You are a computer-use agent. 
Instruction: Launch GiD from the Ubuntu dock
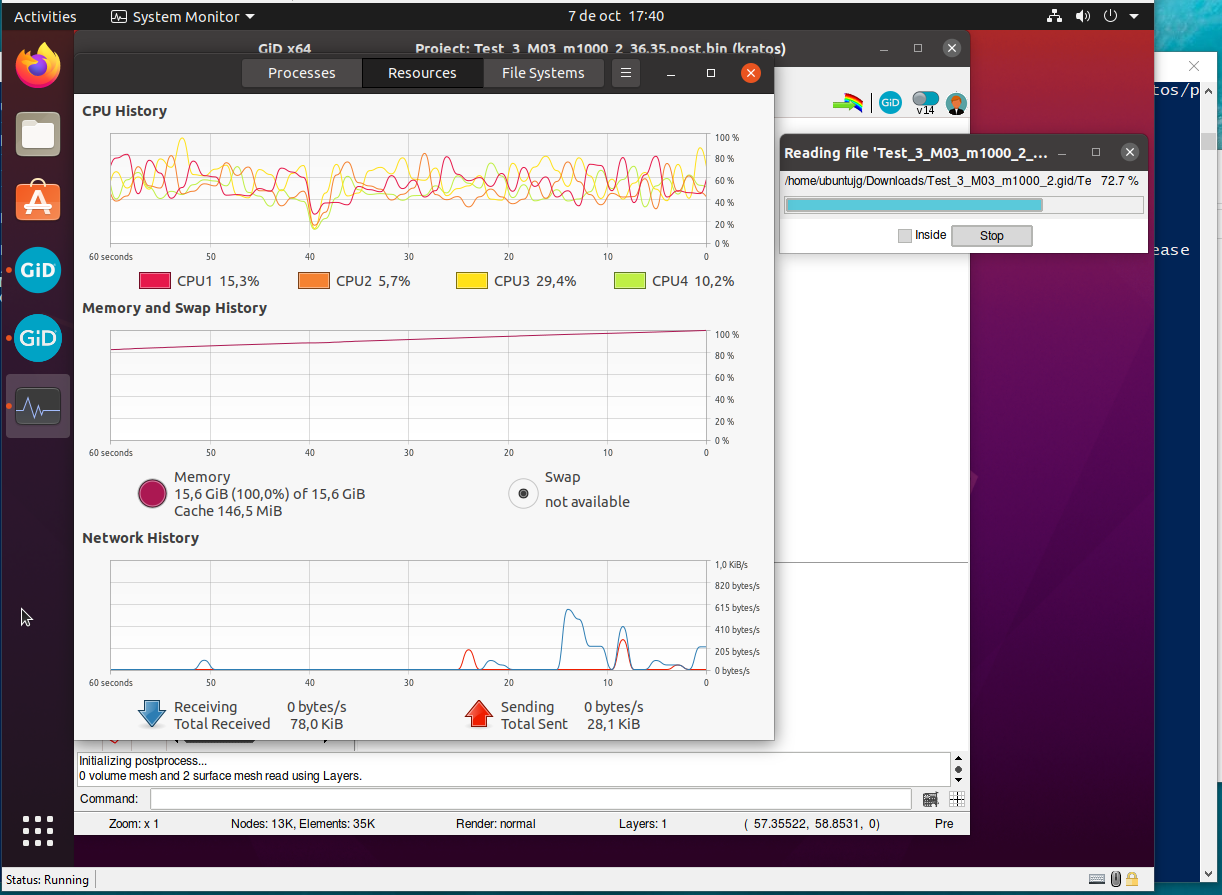click(37, 270)
